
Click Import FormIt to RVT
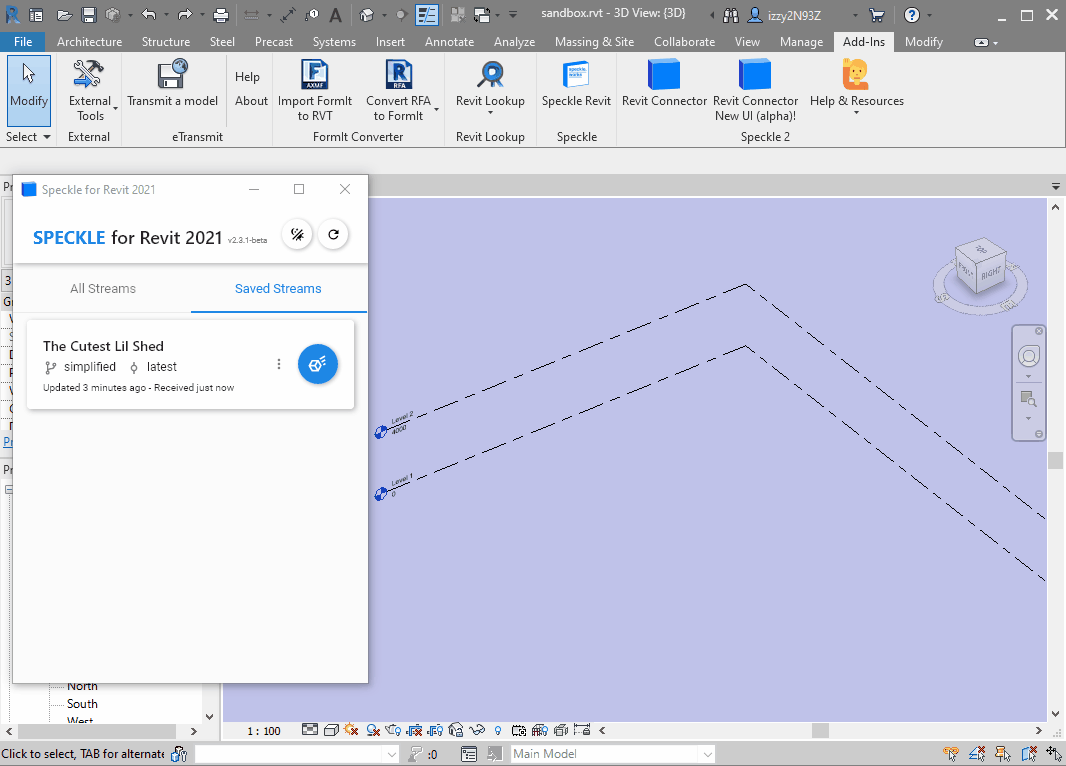(315, 91)
